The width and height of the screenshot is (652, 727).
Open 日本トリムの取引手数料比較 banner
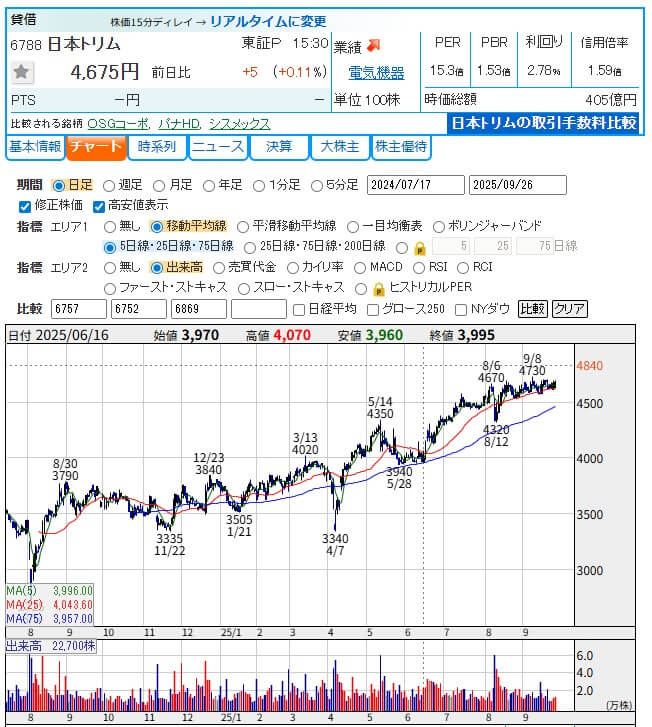(x=543, y=123)
